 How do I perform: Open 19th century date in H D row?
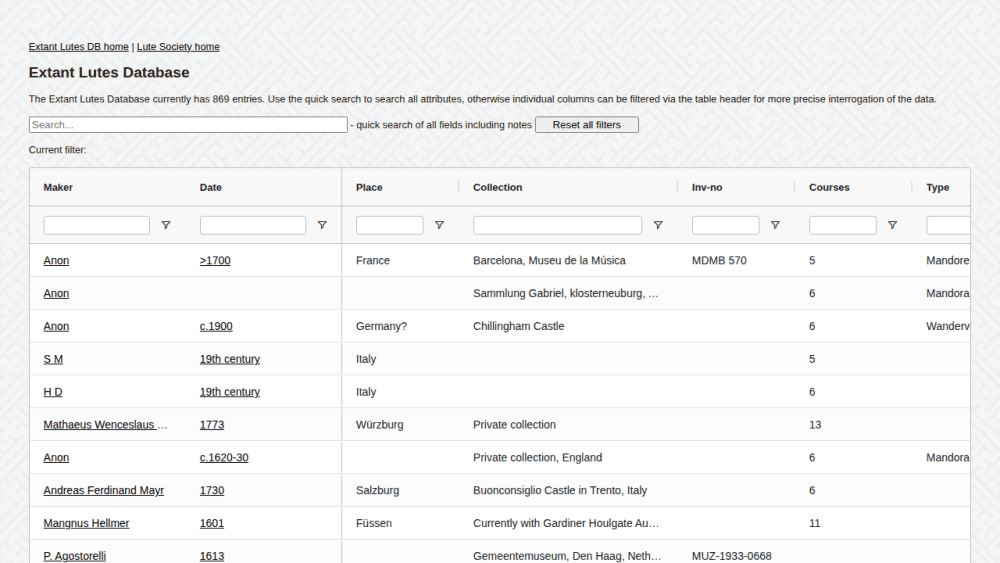pyautogui.click(x=230, y=391)
